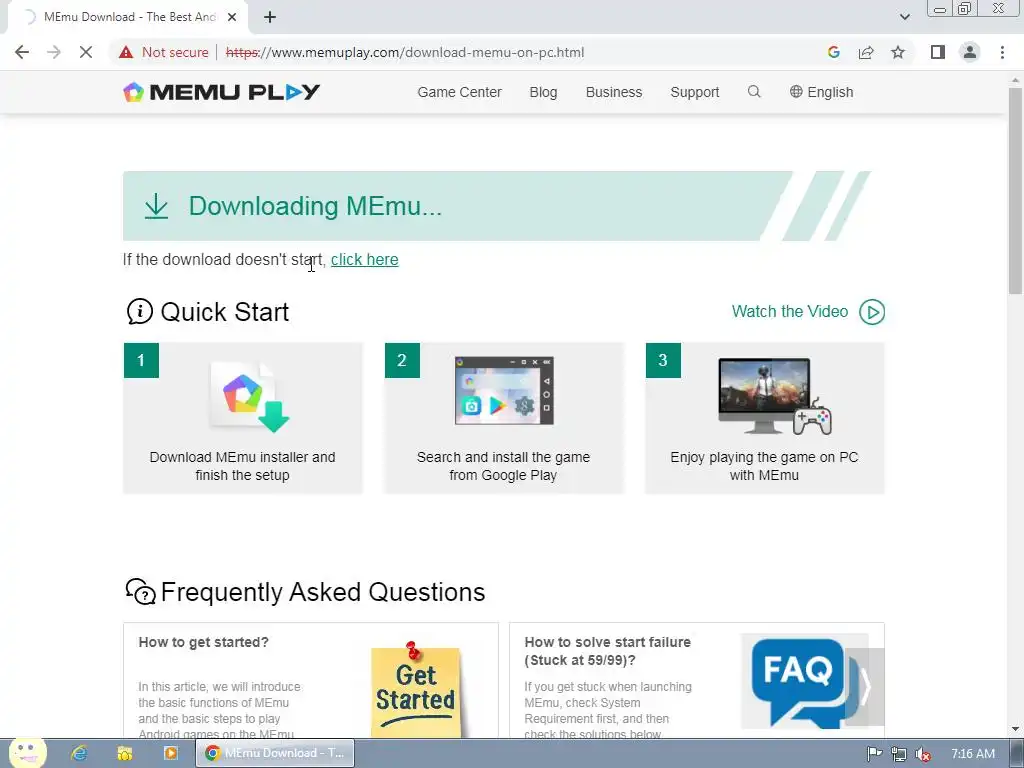Click the green step number 1 badge
This screenshot has width=1024, height=768.
tap(141, 360)
